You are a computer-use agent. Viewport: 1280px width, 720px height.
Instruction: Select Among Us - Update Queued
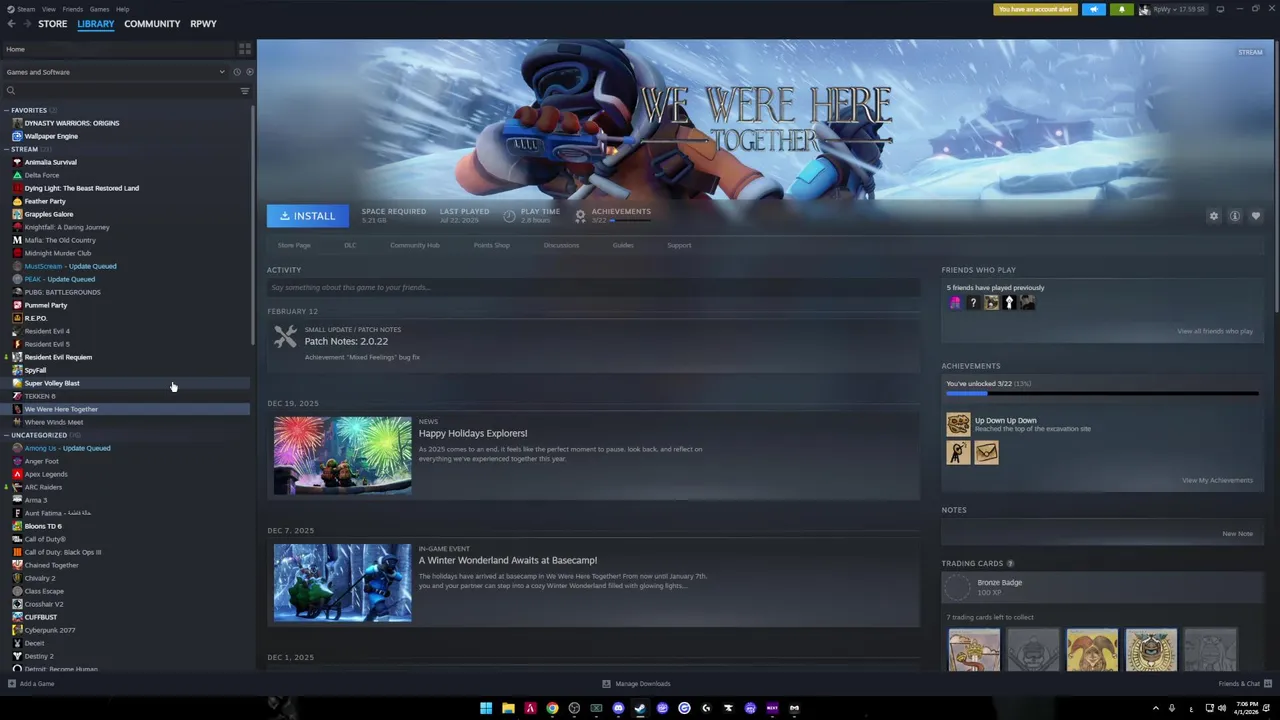point(67,448)
